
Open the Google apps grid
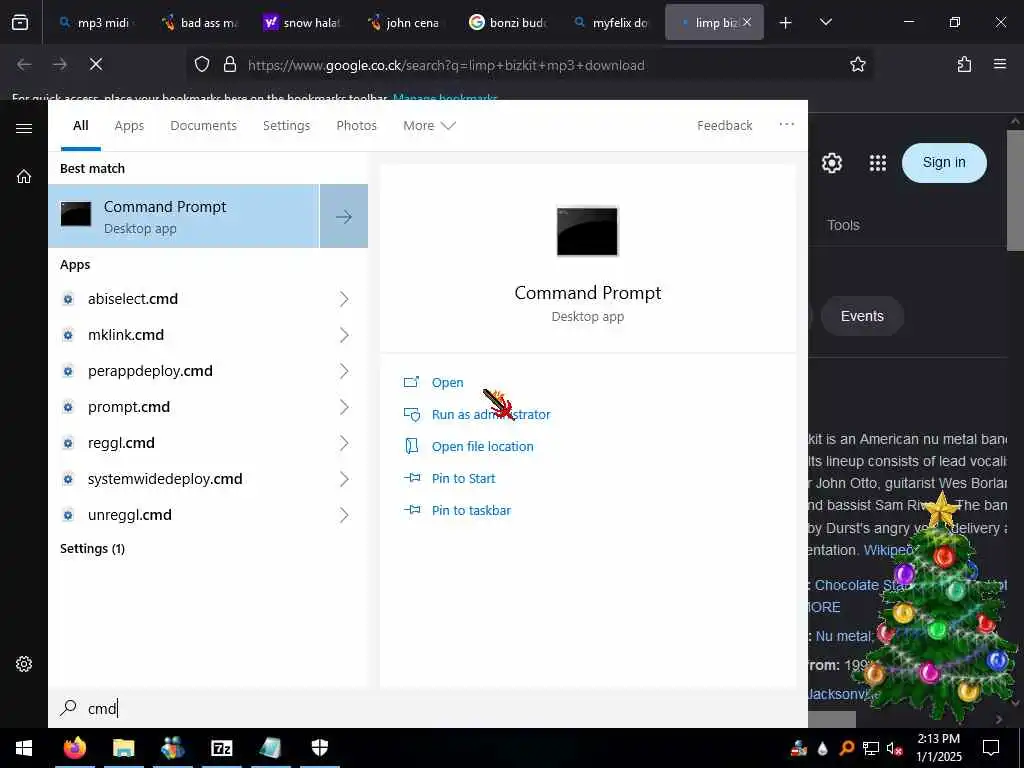(878, 163)
